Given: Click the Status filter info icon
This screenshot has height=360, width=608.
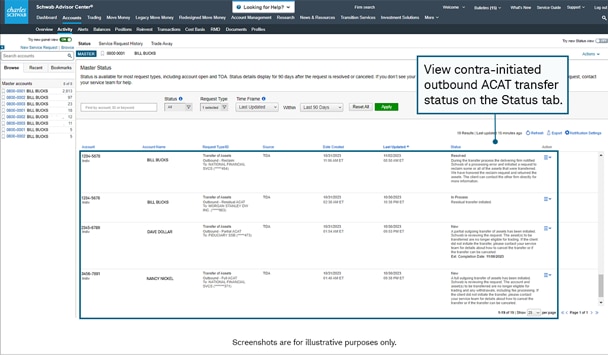Looking at the screenshot, I should pos(181,99).
